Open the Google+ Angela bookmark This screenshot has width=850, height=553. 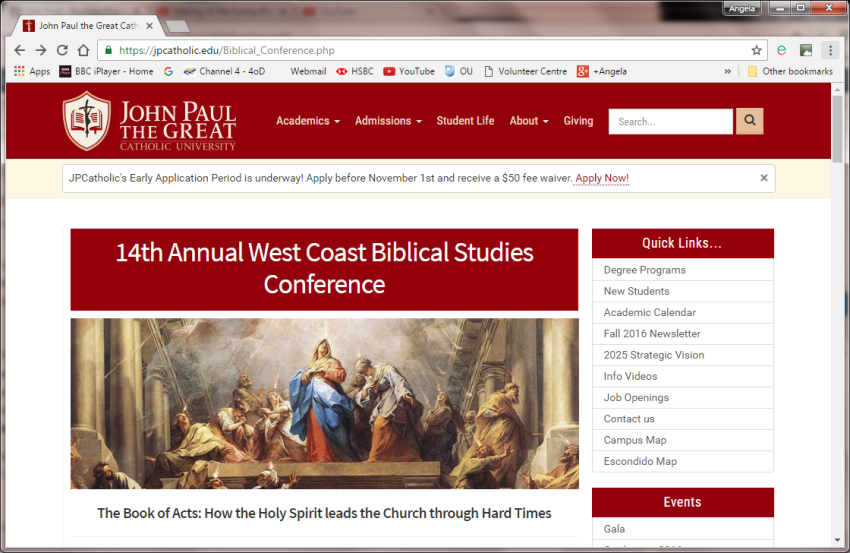pyautogui.click(x=602, y=71)
